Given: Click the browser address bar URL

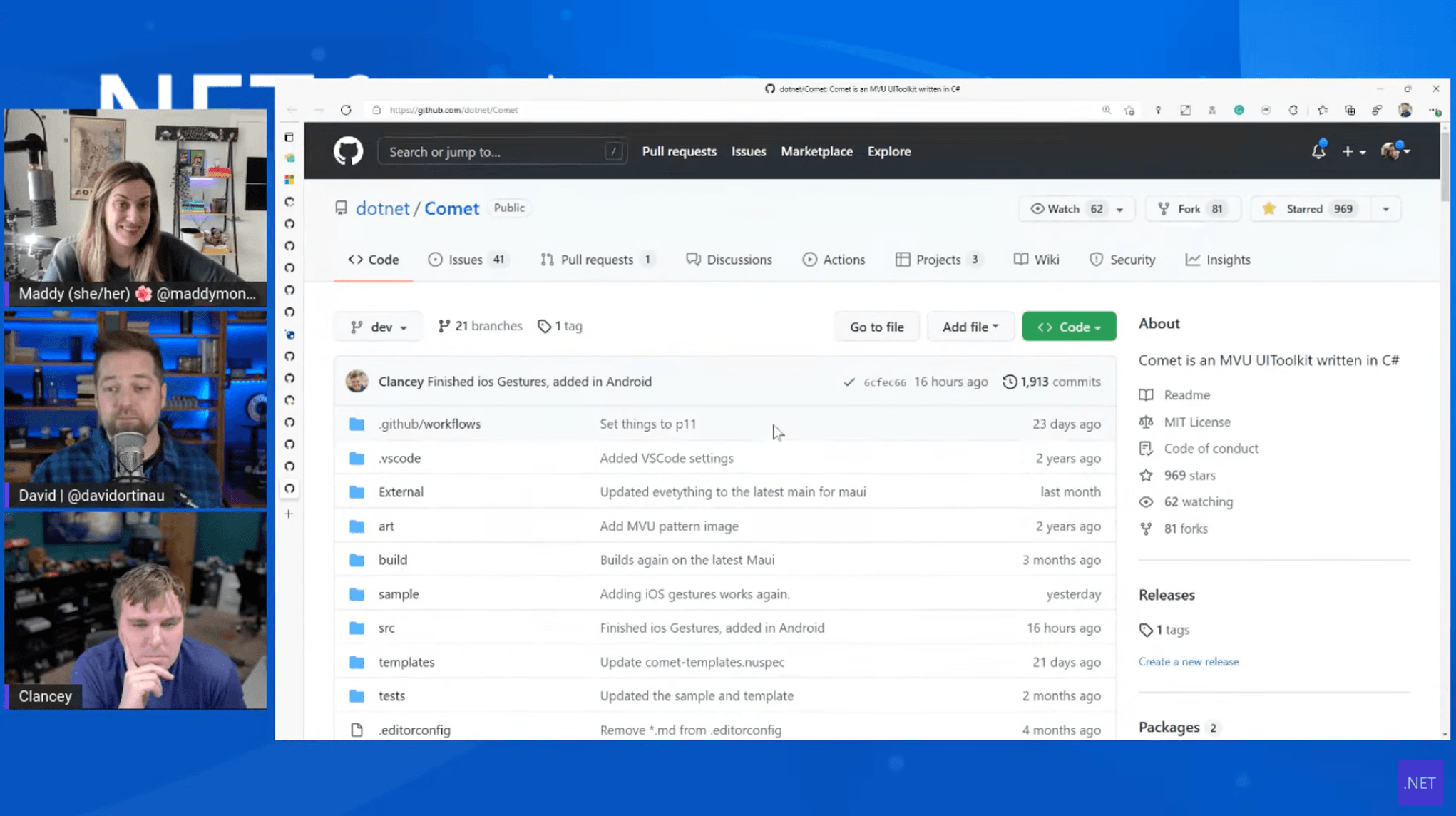Looking at the screenshot, I should pyautogui.click(x=453, y=110).
